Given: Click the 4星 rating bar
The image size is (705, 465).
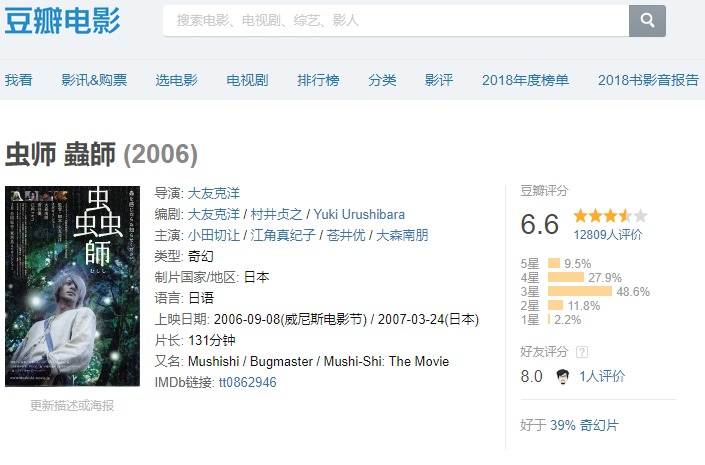Looking at the screenshot, I should [566, 277].
